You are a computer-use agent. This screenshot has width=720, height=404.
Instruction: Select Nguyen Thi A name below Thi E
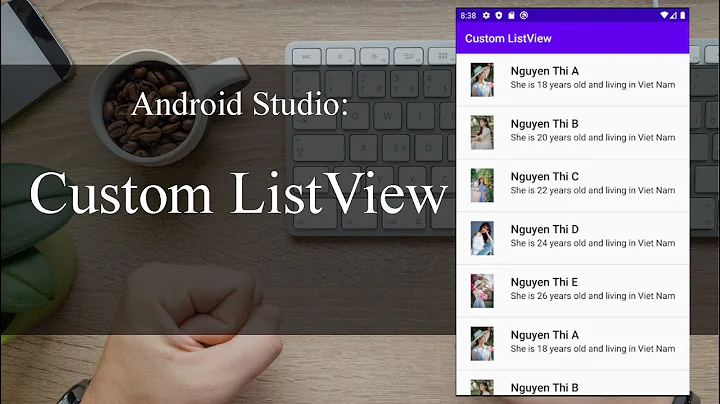point(545,335)
